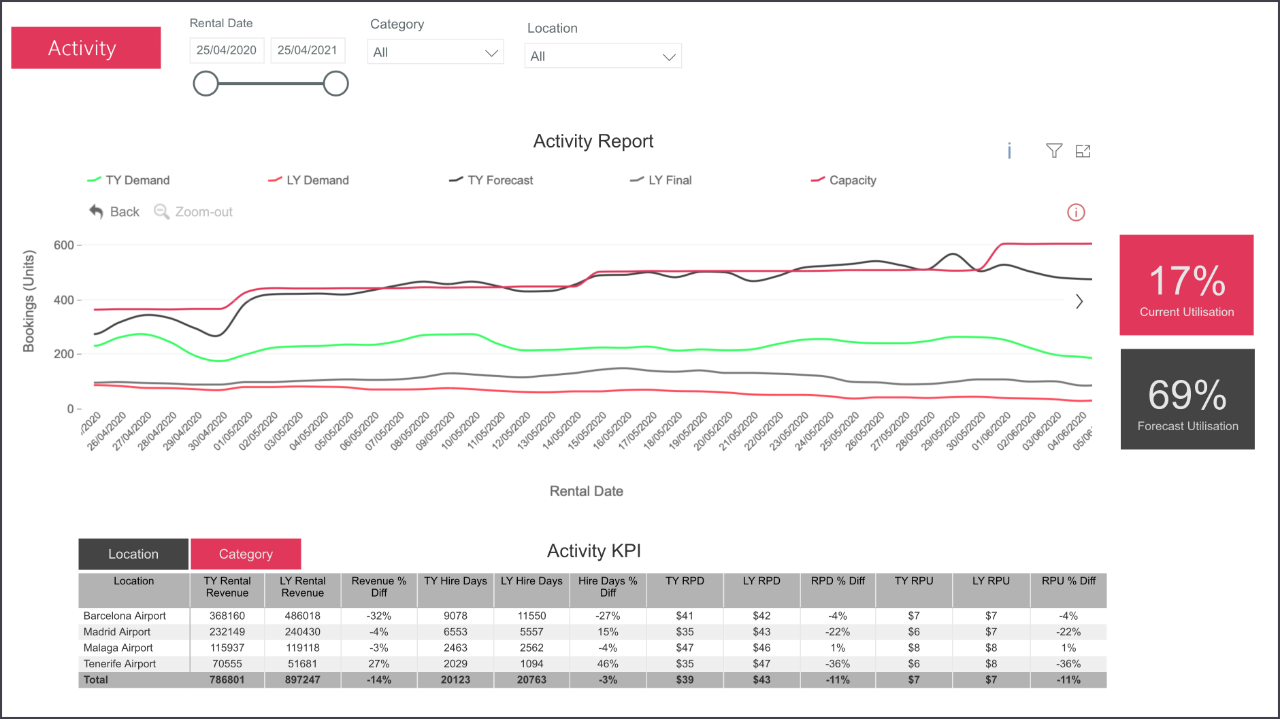
Task: Click the red circled info icon
Action: pyautogui.click(x=1075, y=212)
